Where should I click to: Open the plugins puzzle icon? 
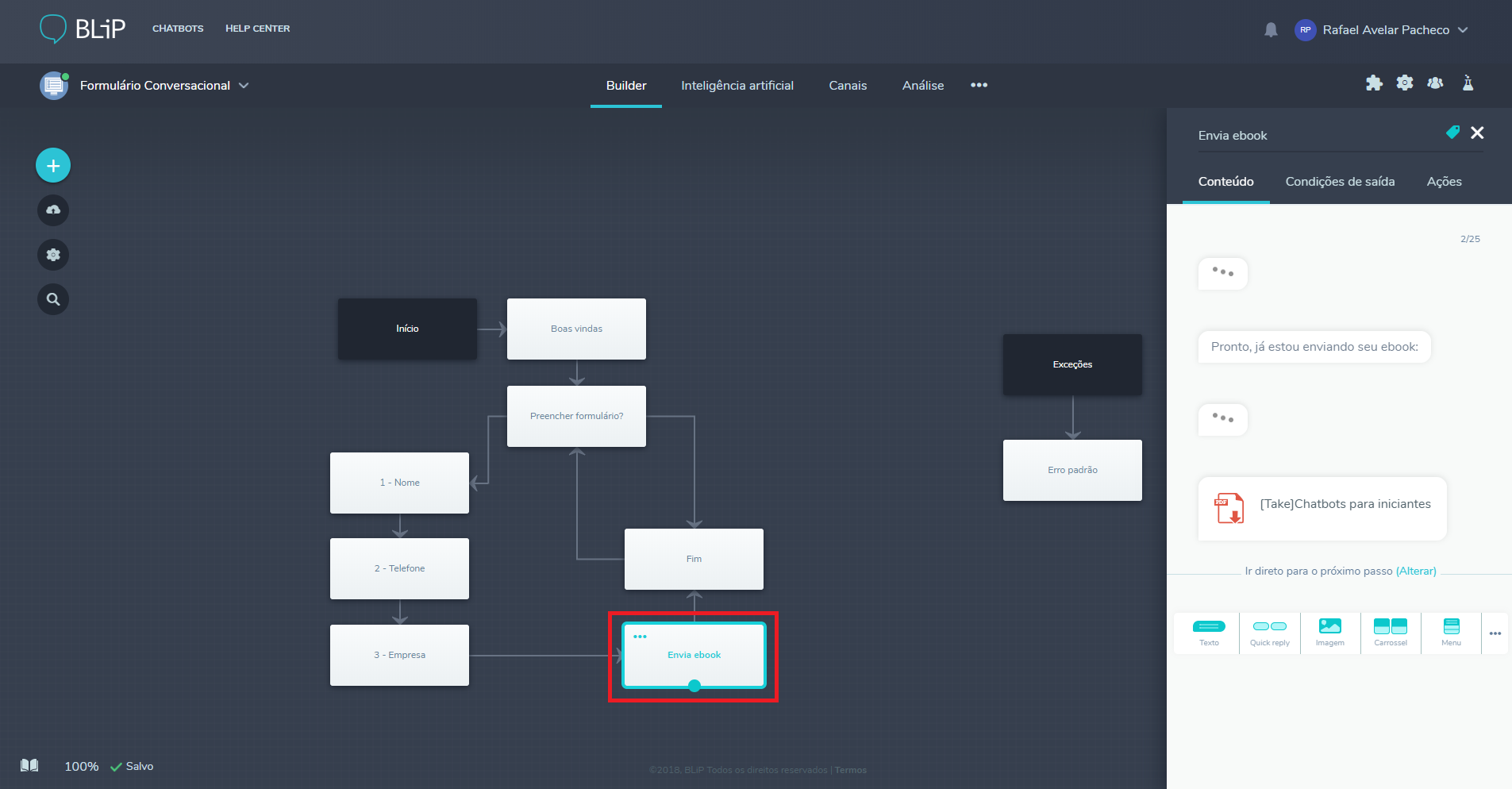(1374, 83)
